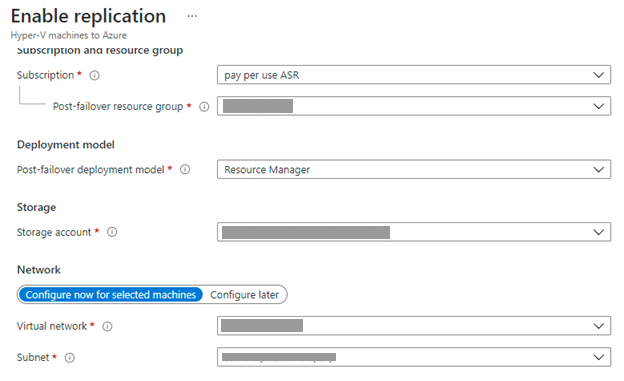Open the ellipsis menu beside Enable replication

(192, 16)
